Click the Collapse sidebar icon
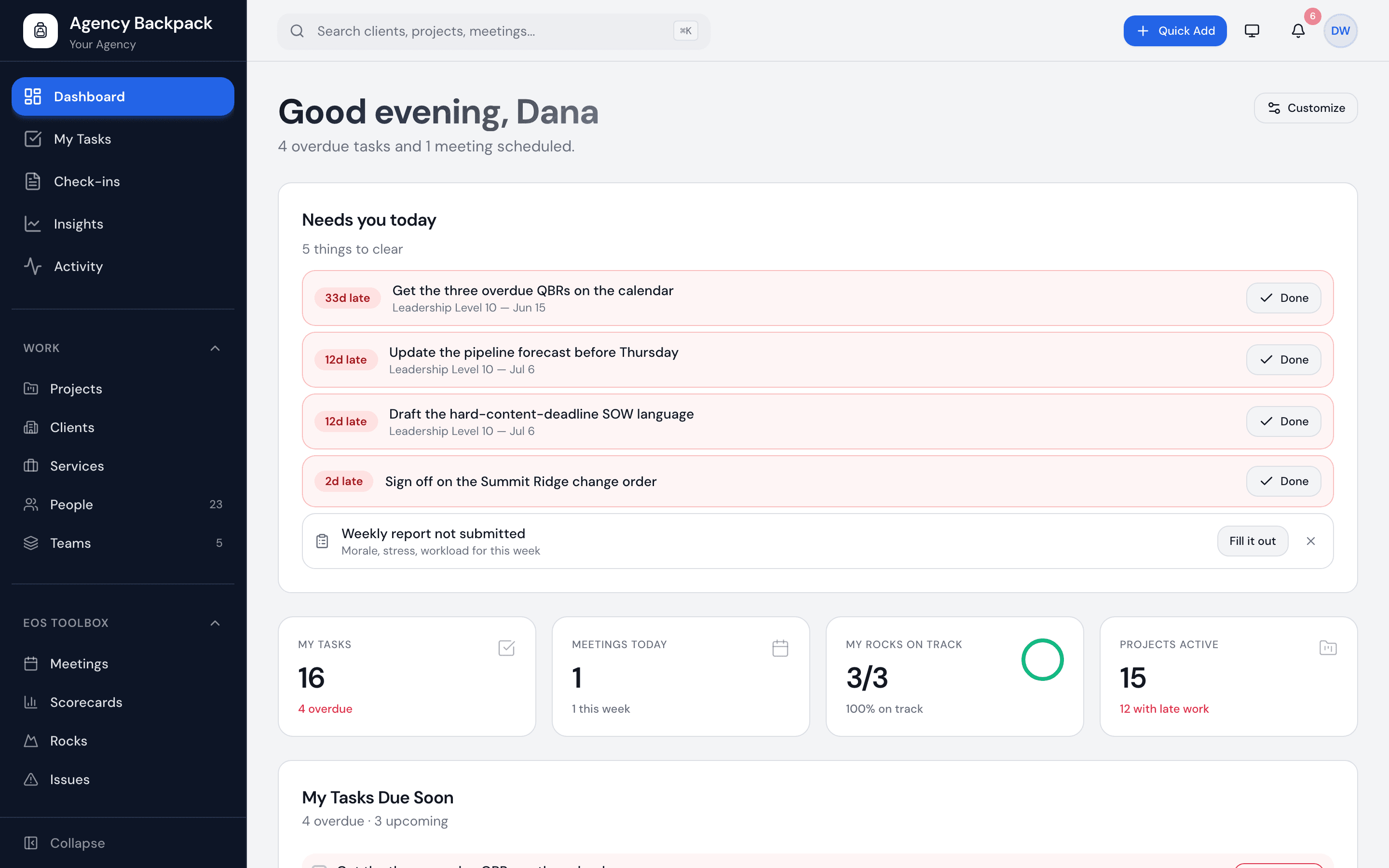1389x868 pixels. [x=31, y=843]
